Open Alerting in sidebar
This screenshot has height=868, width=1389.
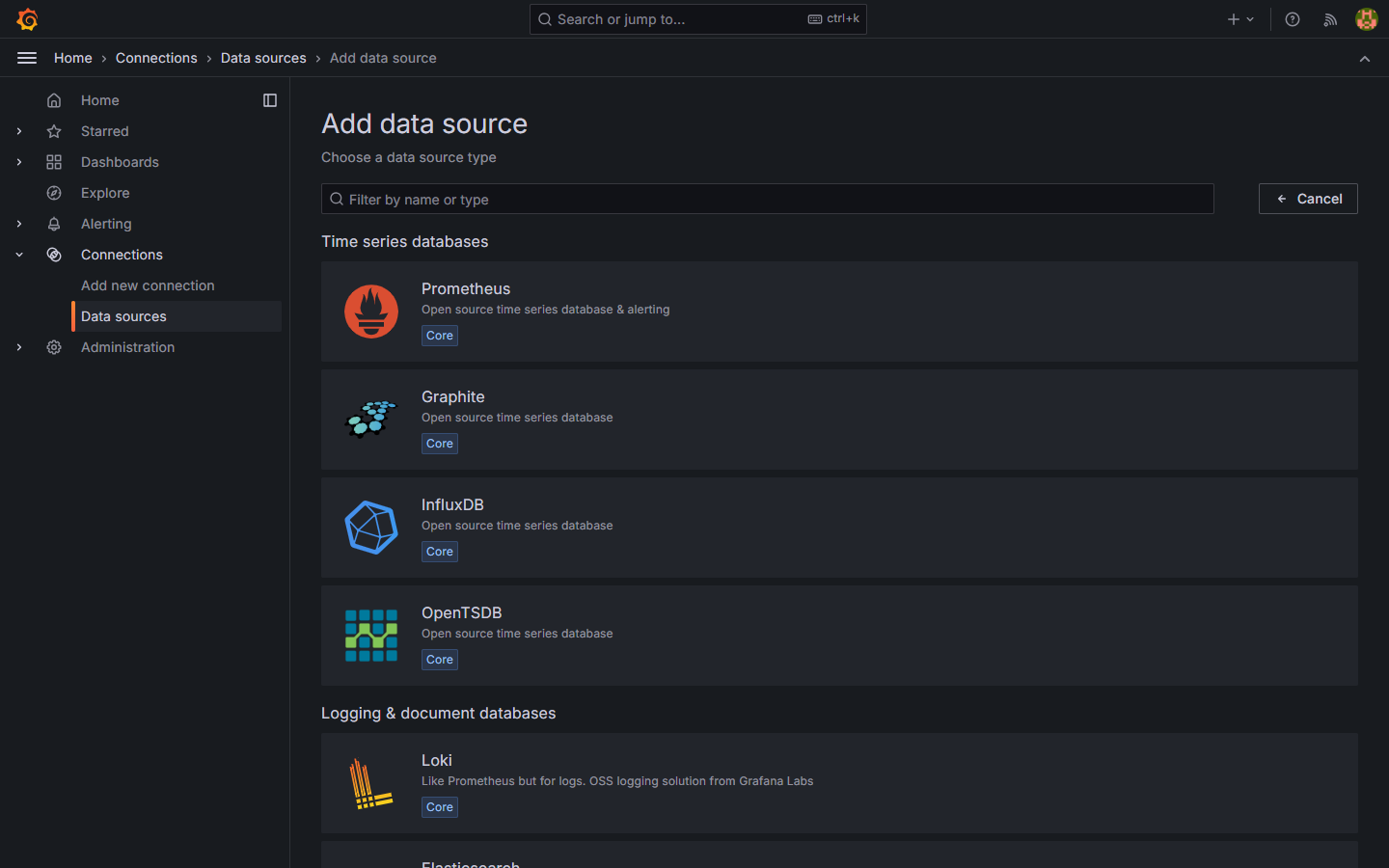pyautogui.click(x=106, y=224)
